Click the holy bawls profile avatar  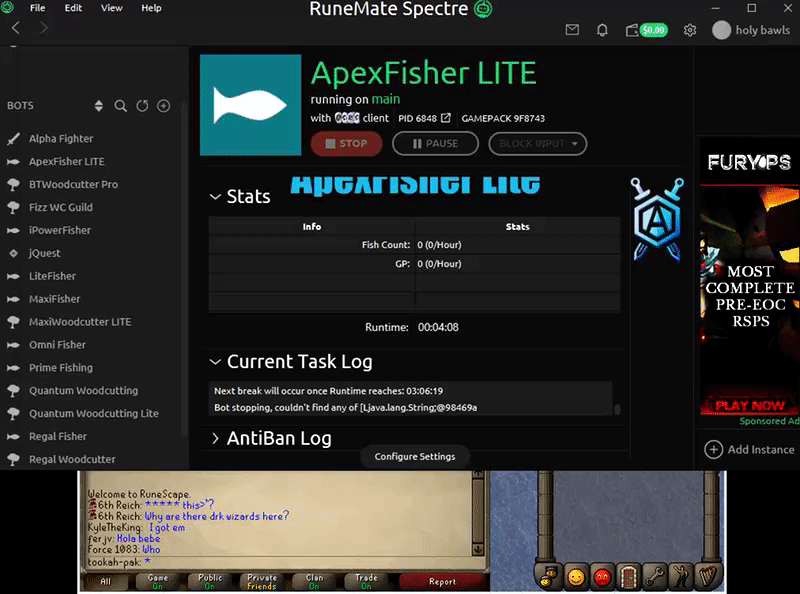point(721,30)
